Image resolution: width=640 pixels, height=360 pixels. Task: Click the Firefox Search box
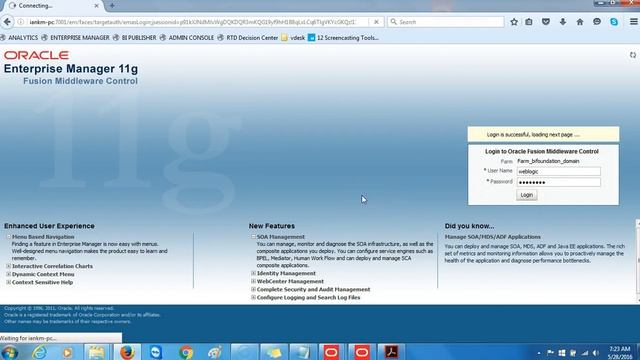pyautogui.click(x=446, y=22)
